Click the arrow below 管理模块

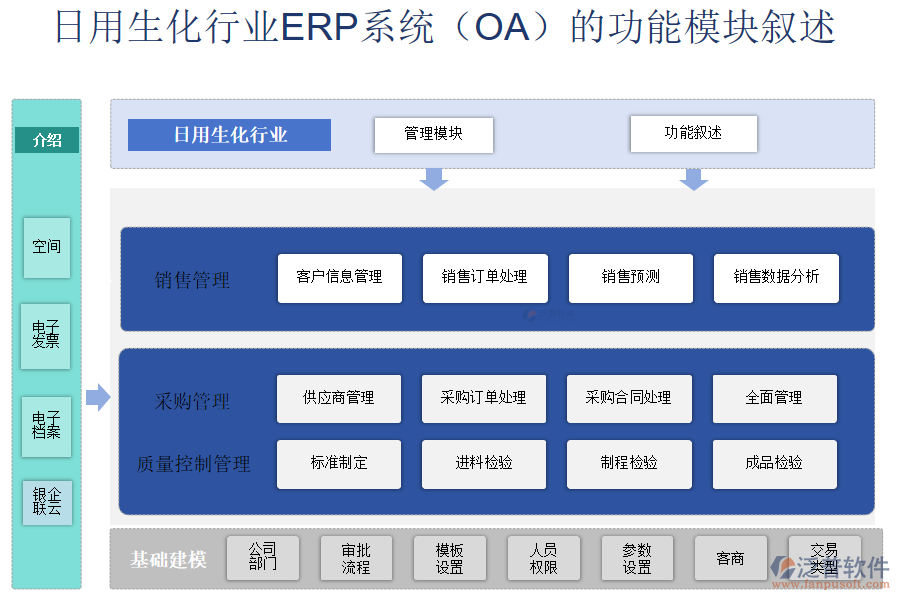click(433, 179)
